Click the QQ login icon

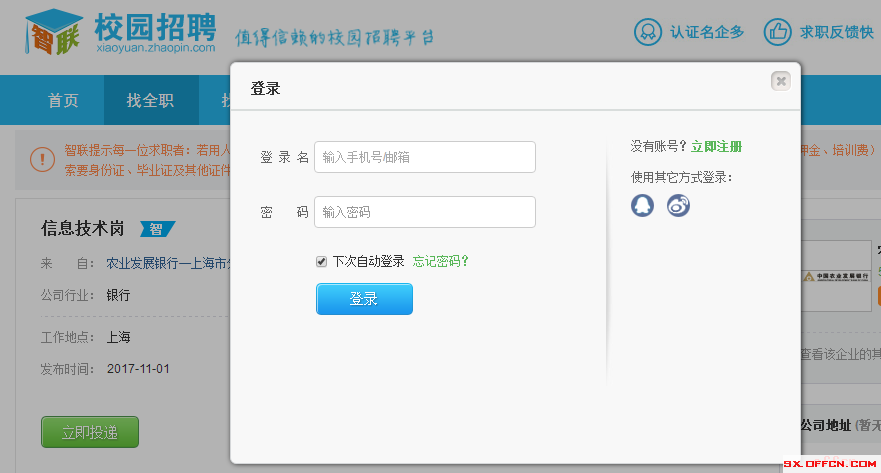coord(642,205)
